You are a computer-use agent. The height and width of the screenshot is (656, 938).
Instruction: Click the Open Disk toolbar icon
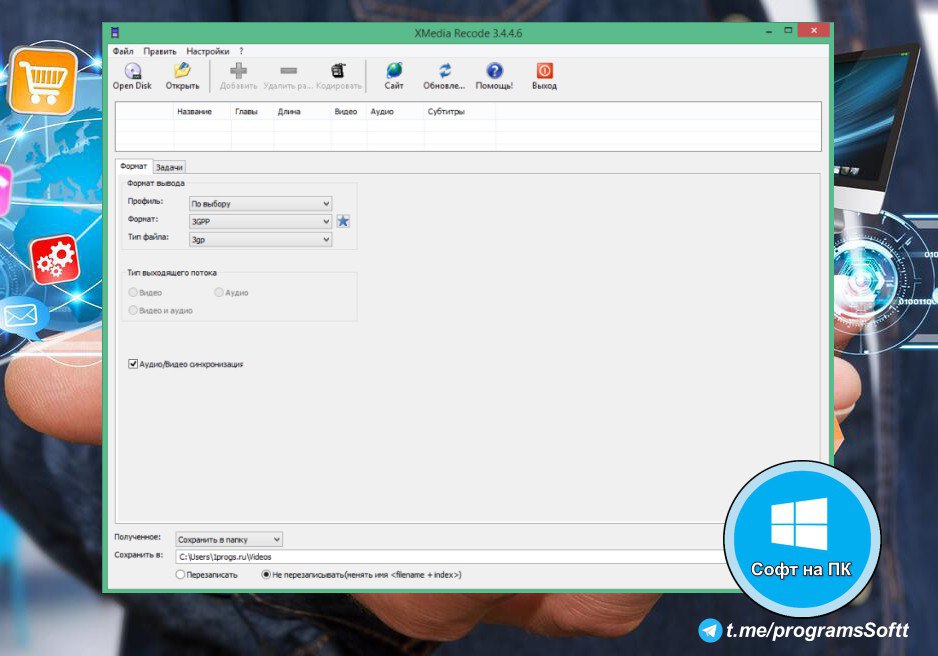[x=132, y=71]
